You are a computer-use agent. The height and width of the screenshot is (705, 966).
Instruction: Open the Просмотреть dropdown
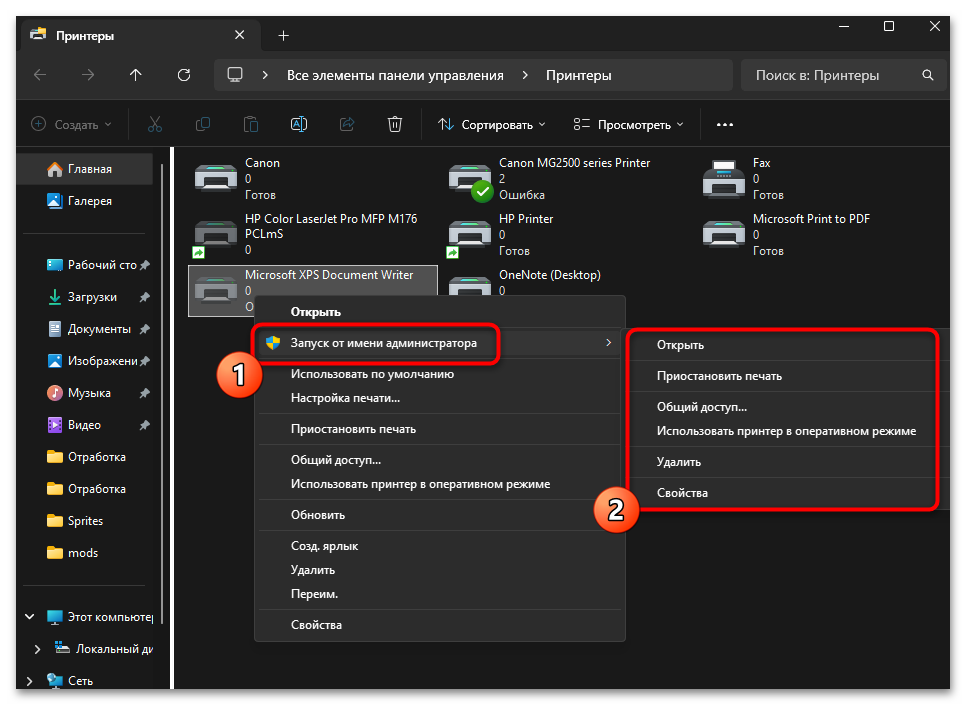628,124
